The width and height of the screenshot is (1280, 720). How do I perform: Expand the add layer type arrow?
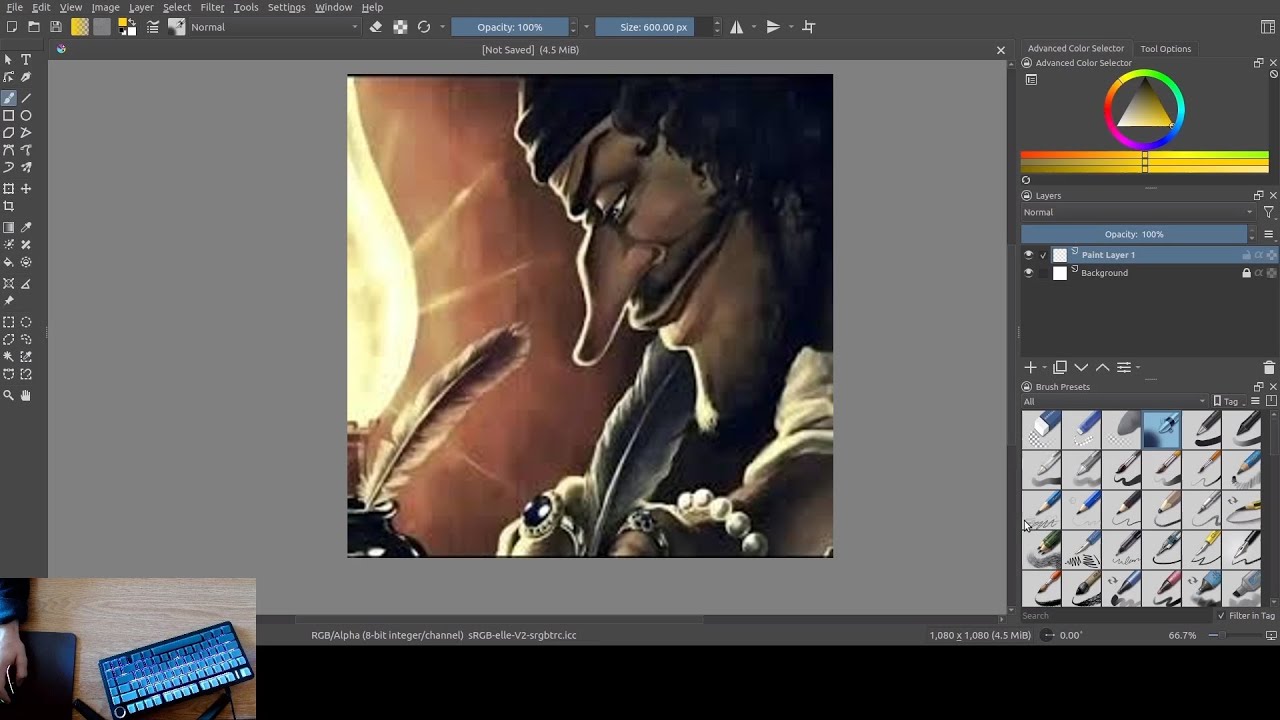tap(1044, 368)
